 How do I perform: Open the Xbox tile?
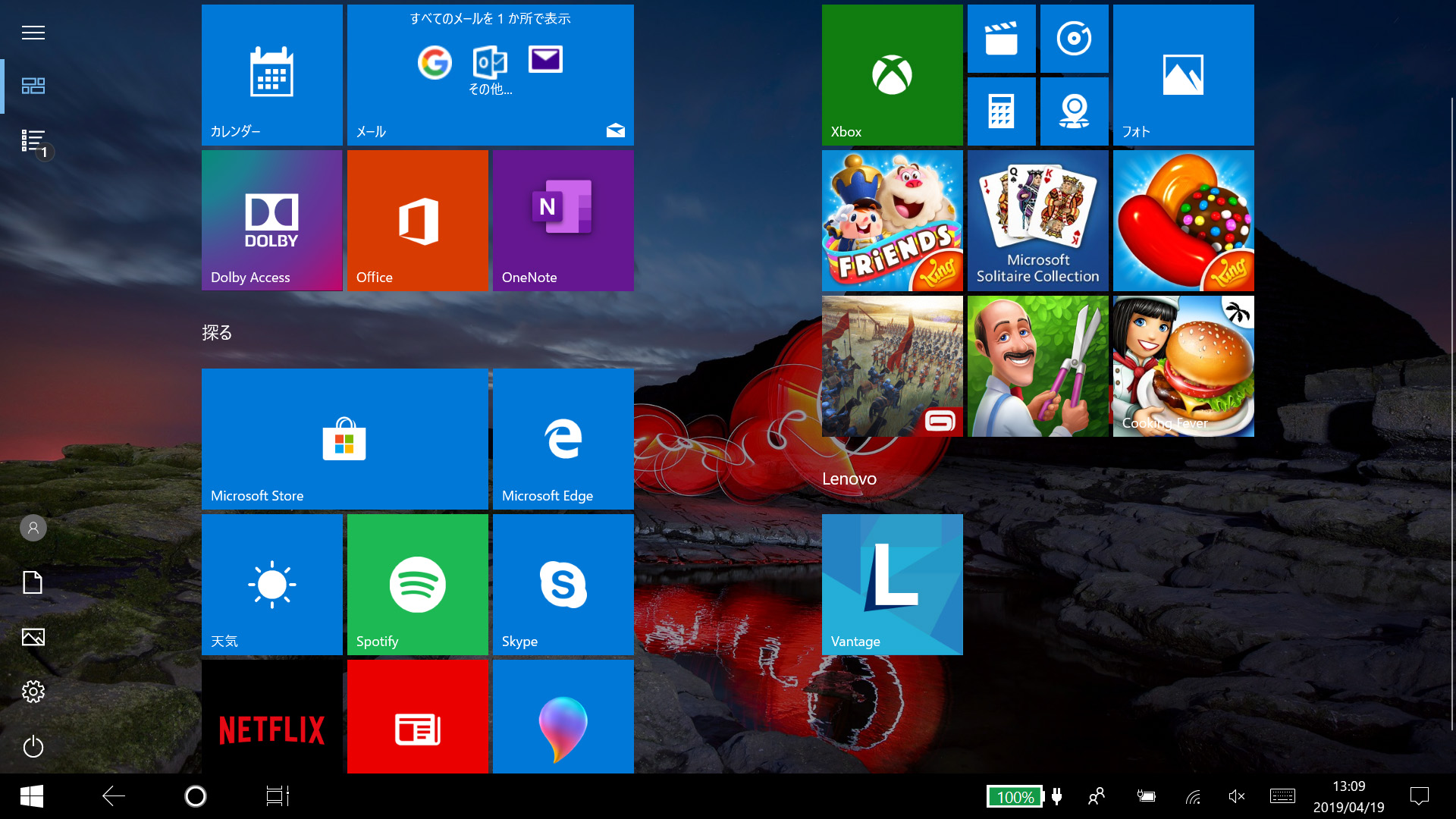892,74
